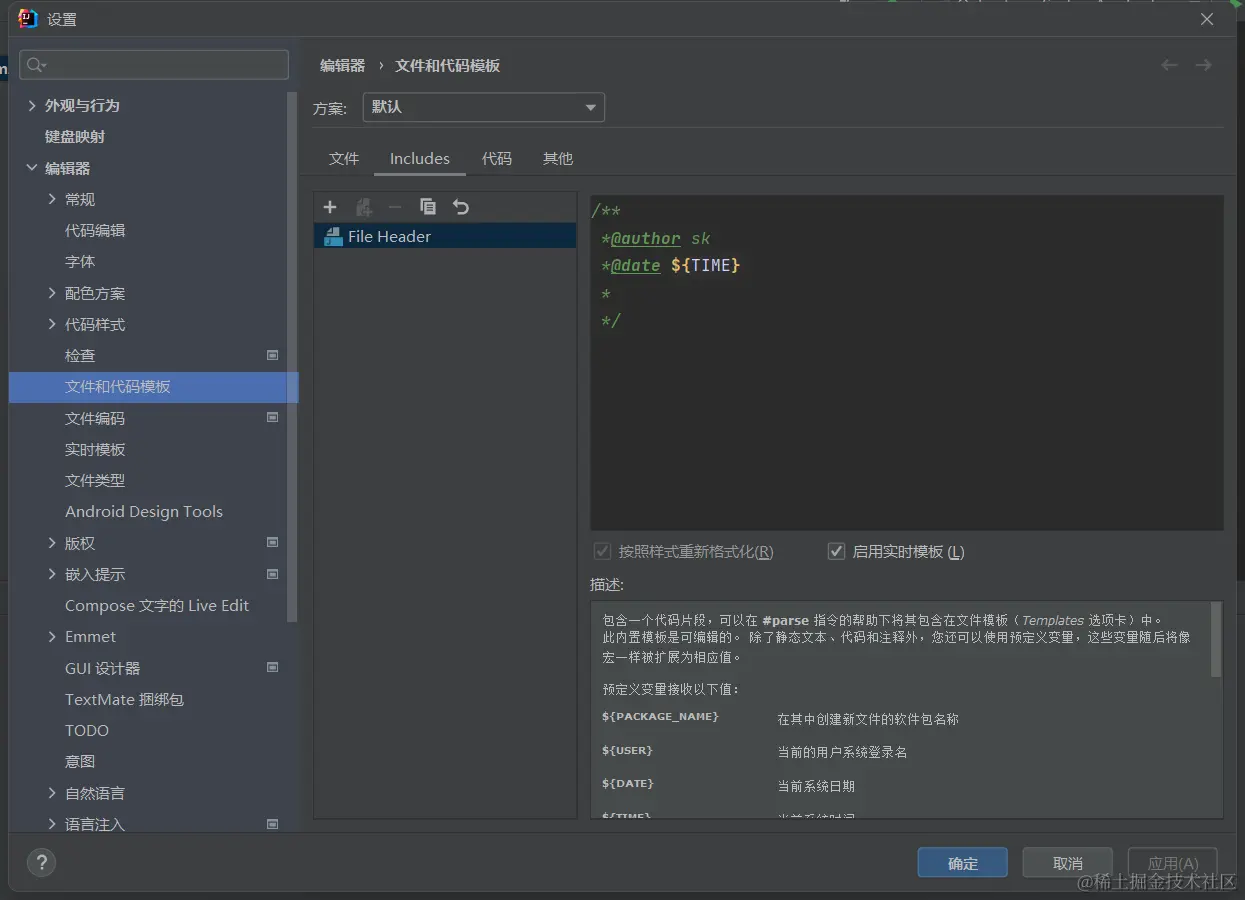The image size is (1245, 900).
Task: Select Android Design Tools in settings tree
Action: (x=144, y=511)
